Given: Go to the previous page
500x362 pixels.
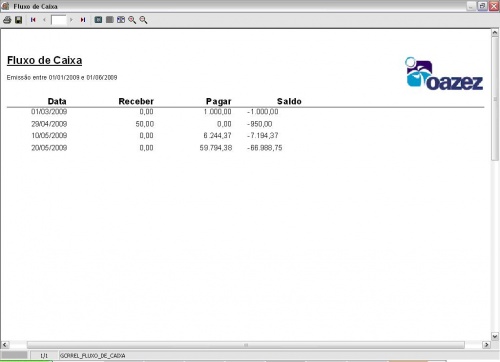Looking at the screenshot, I should click(x=44, y=20).
